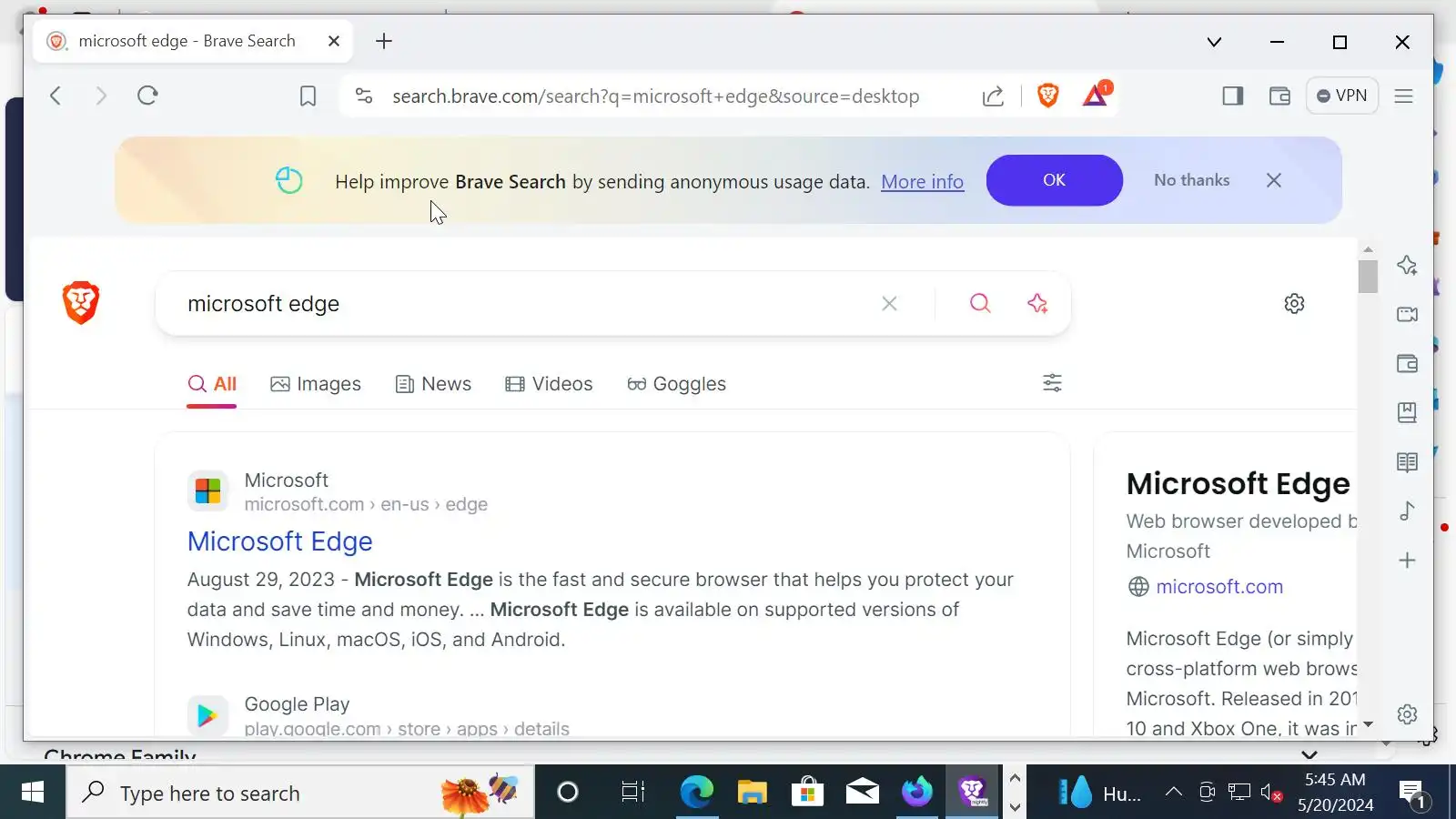
Task: Open File Explorer from the taskbar
Action: coord(753,793)
